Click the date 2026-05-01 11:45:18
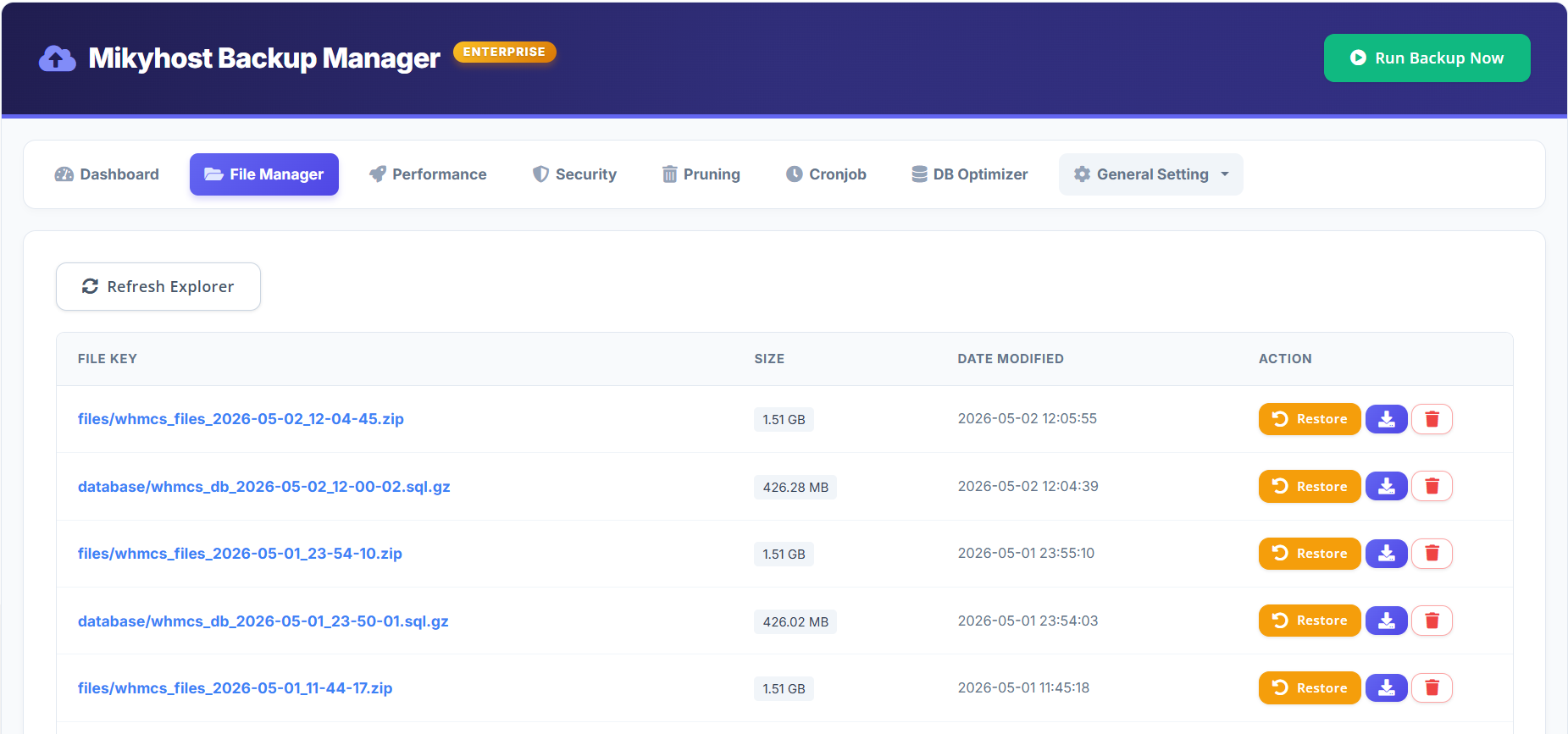 tap(1023, 687)
